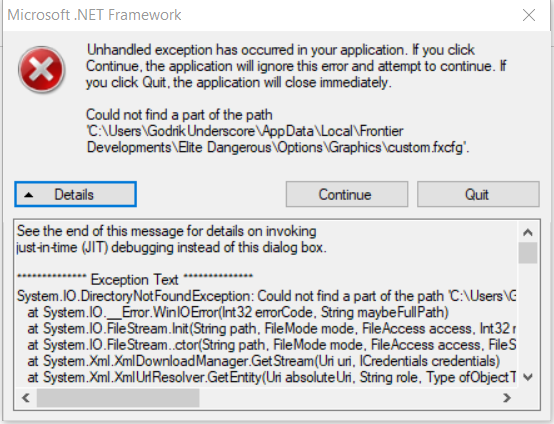Click the vertical scrollbar thumb
This screenshot has width=554, height=424.
tap(528, 253)
